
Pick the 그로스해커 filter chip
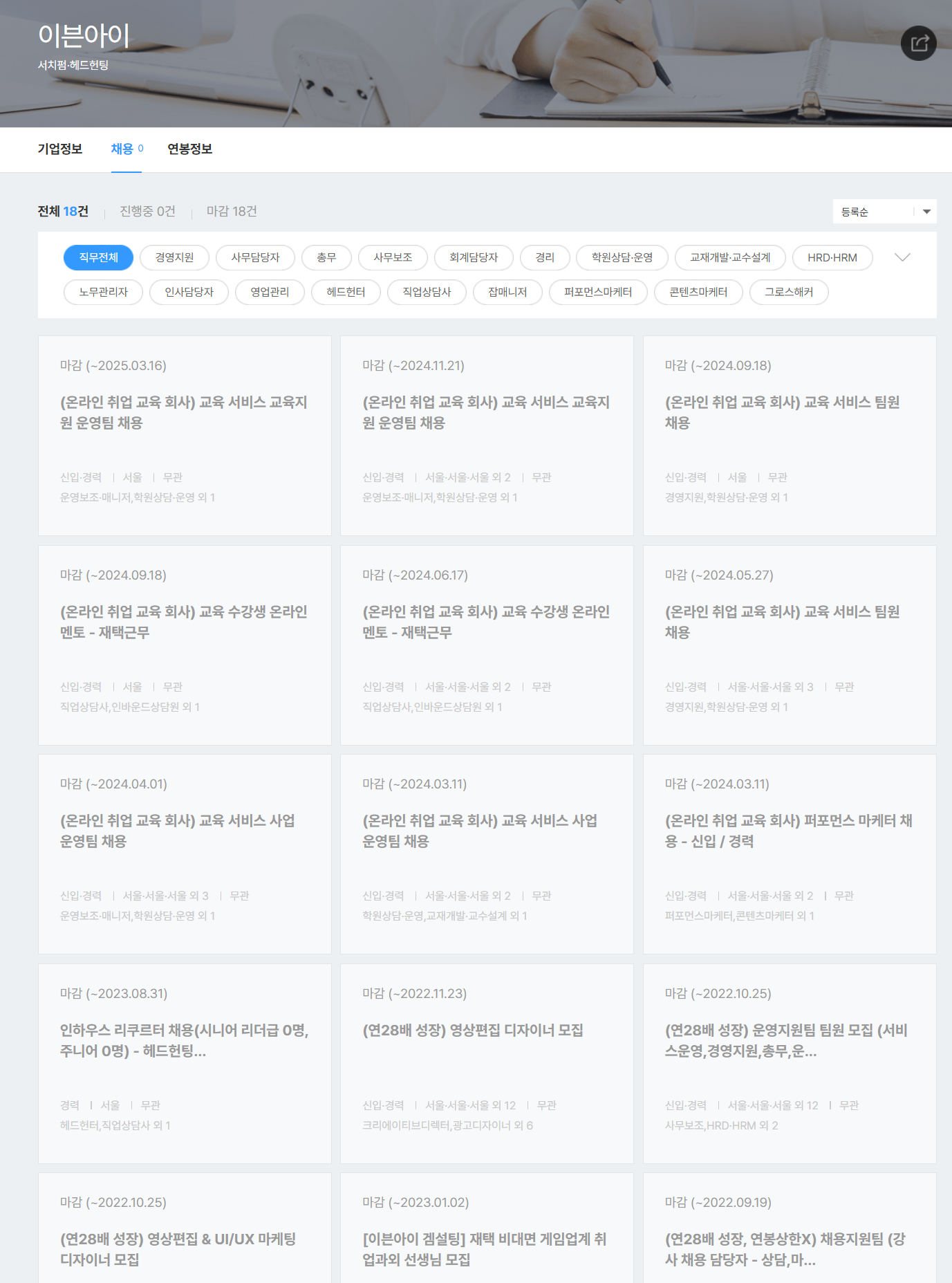[x=789, y=292]
